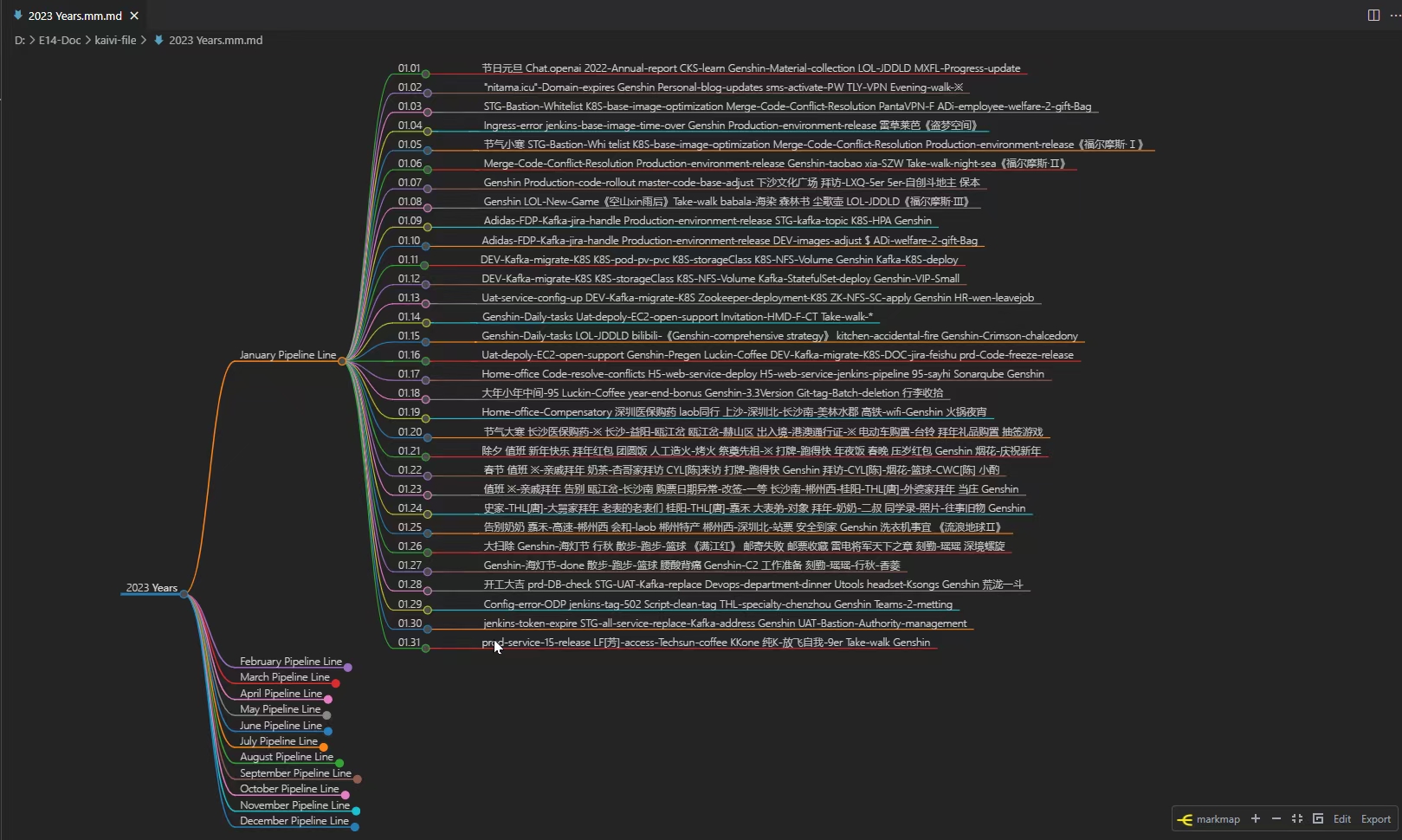This screenshot has height=840, width=1402.
Task: Expand the September Pipeline Line node circle
Action: point(357,779)
